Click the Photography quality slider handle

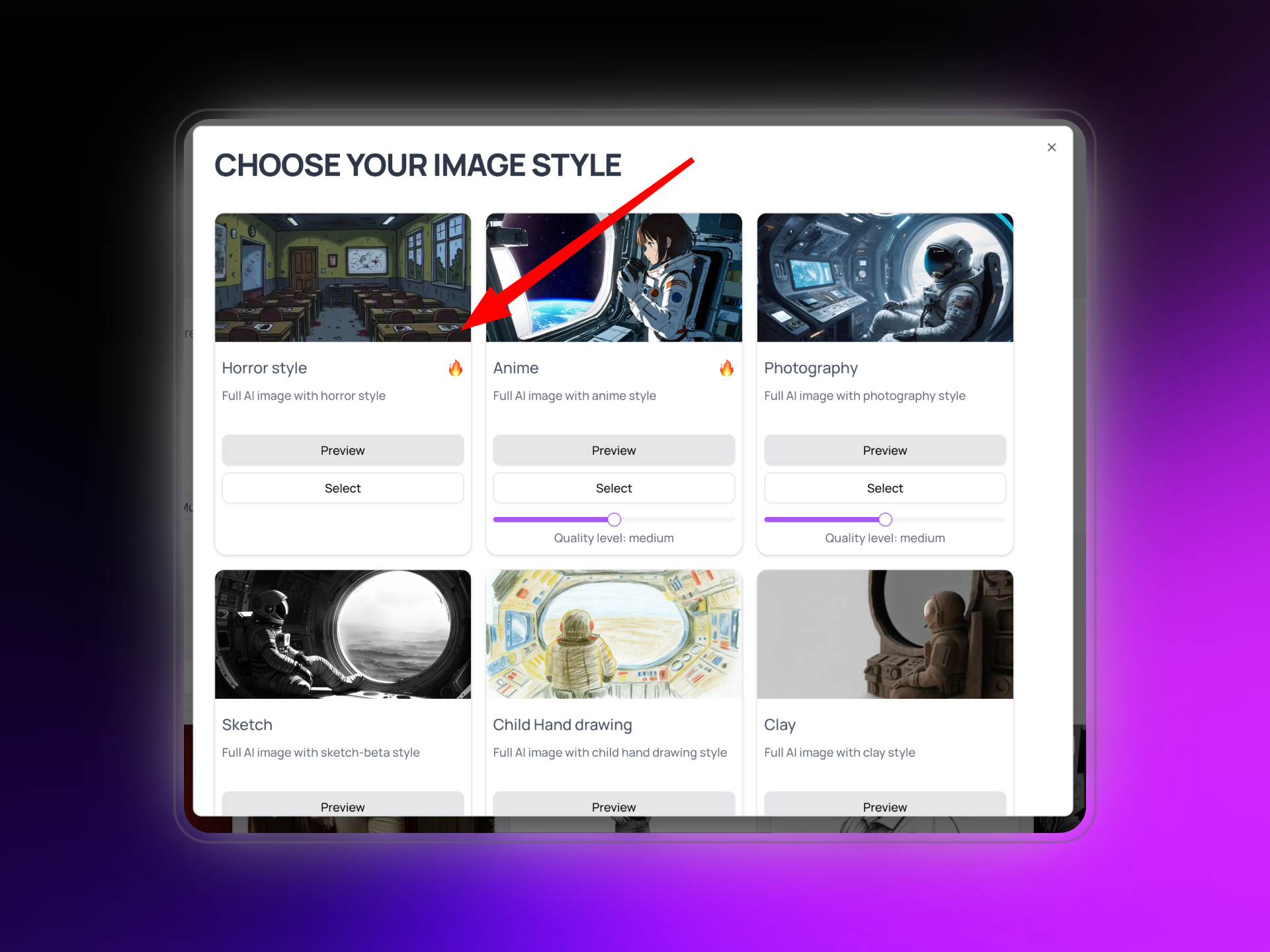tap(885, 519)
